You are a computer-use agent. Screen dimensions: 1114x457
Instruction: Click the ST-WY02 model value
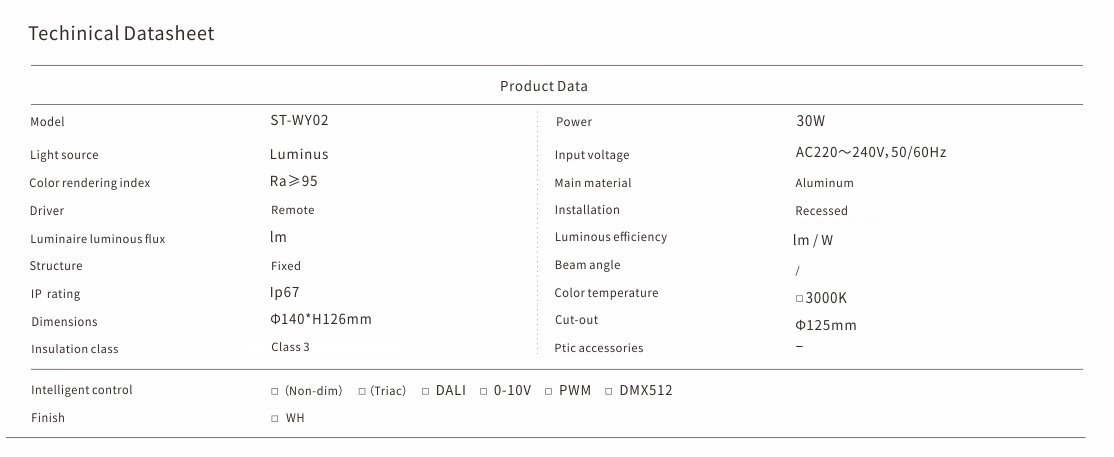point(299,121)
